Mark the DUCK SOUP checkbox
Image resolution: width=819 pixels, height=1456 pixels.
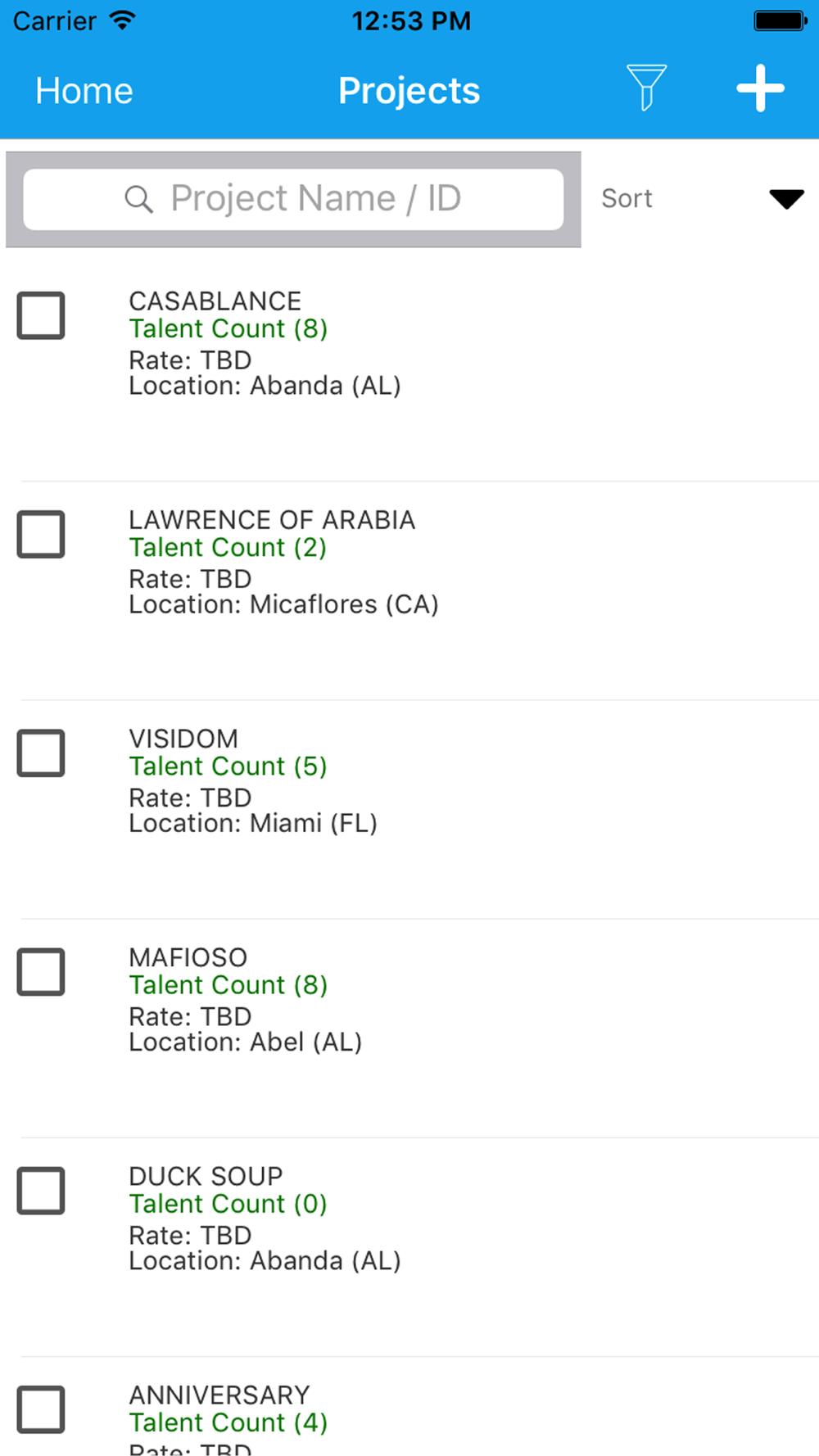pyautogui.click(x=41, y=1191)
